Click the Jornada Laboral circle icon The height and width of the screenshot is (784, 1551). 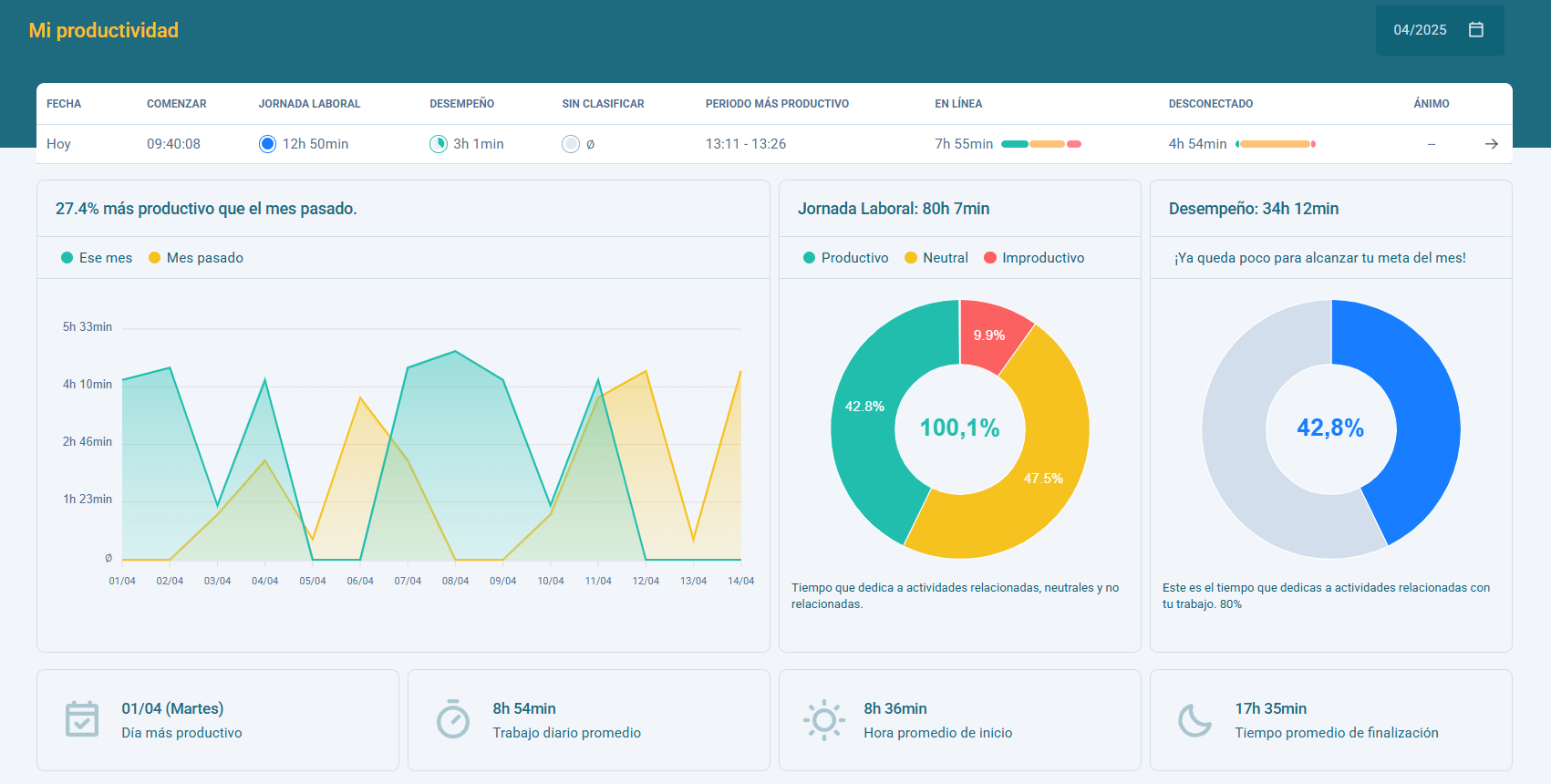[x=267, y=144]
